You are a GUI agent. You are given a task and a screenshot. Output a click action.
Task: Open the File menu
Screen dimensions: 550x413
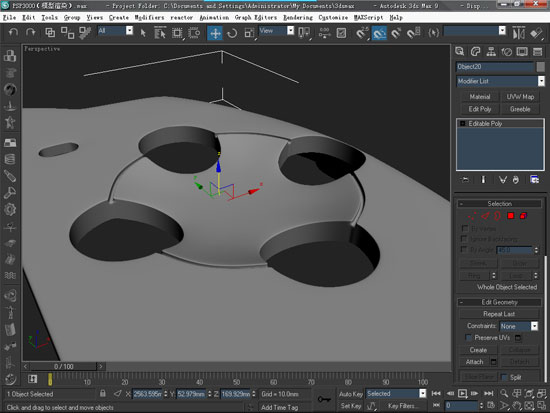[x=9, y=18]
